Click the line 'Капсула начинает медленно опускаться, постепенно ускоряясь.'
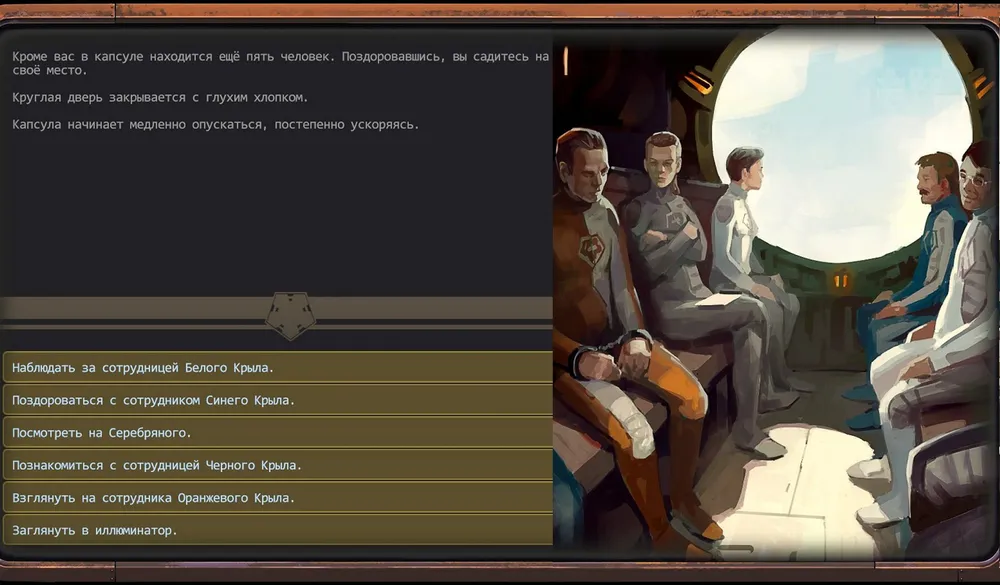 point(216,124)
